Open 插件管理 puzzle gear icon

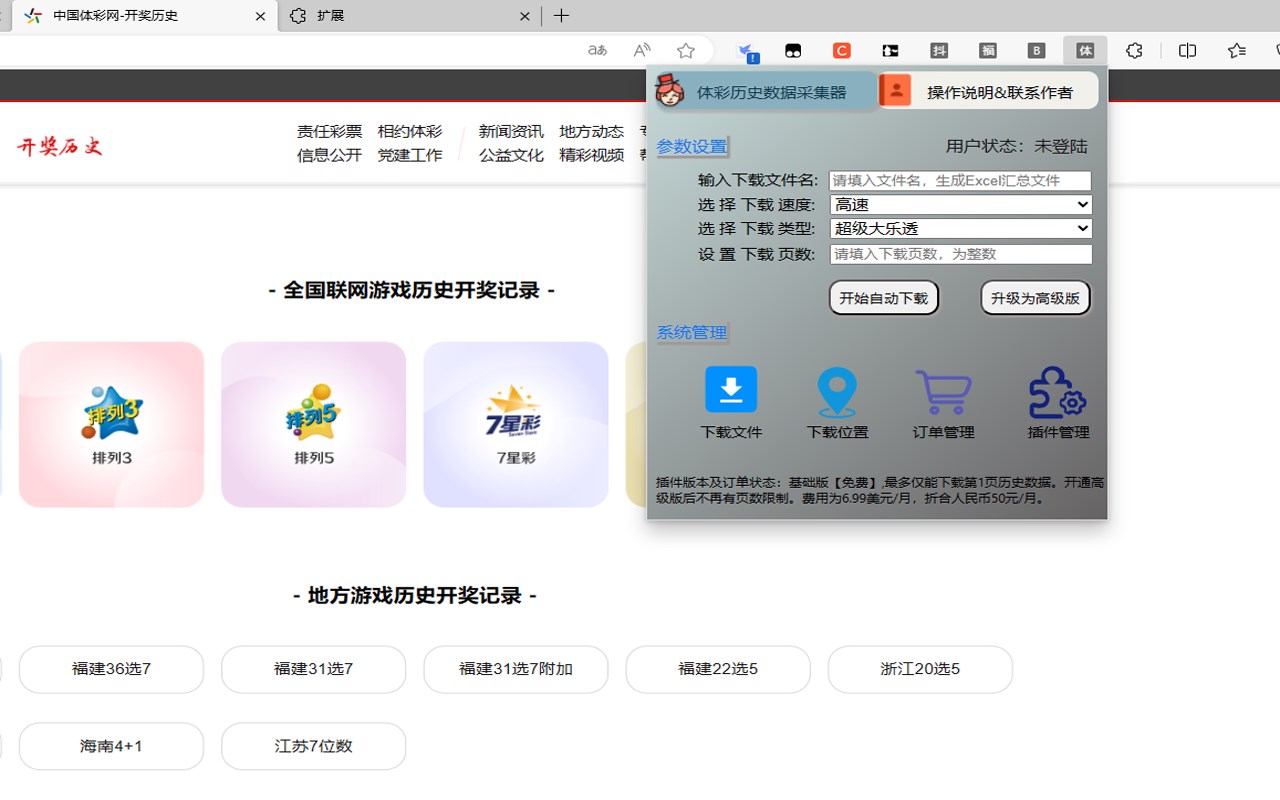click(1057, 392)
